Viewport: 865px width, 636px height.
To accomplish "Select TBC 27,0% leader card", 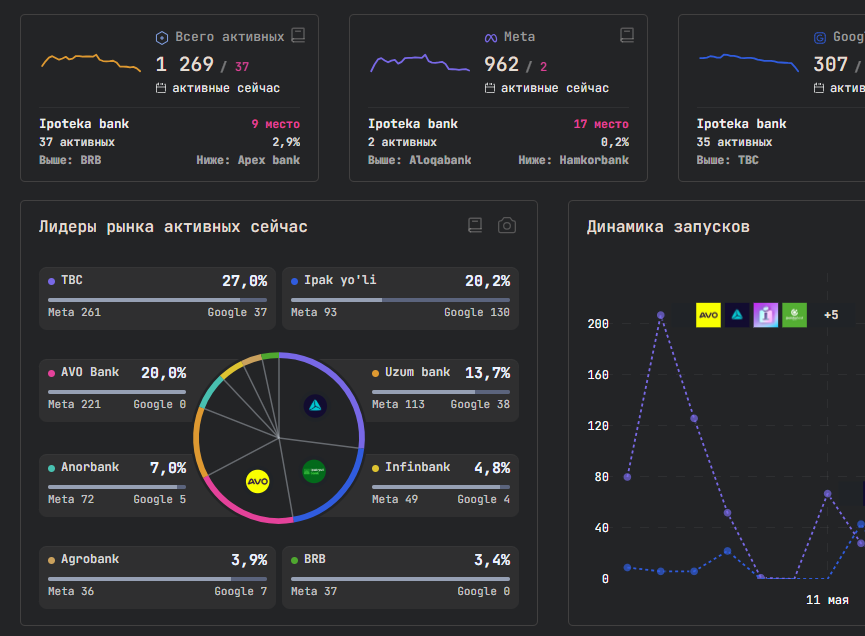I will pos(157,298).
